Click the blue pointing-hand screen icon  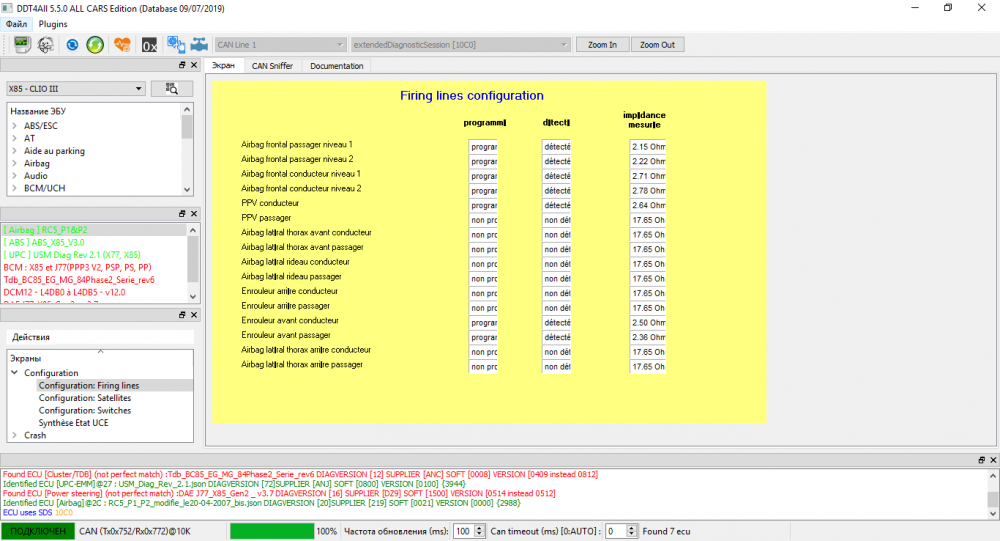tap(176, 45)
